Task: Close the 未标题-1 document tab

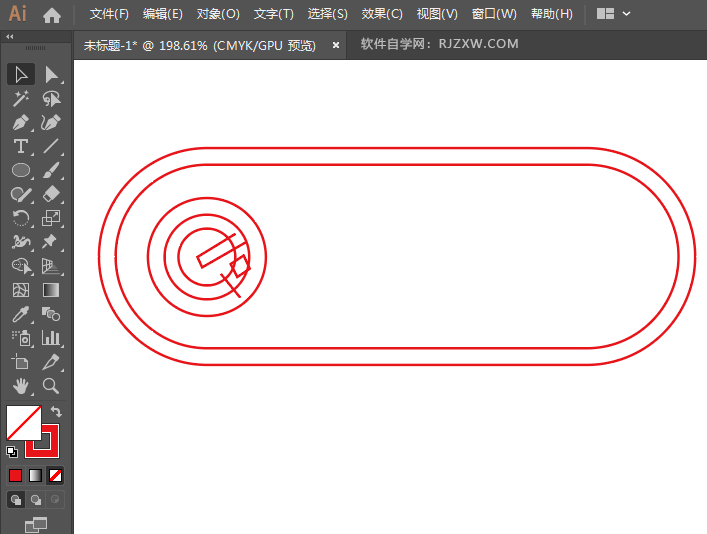Action: tap(336, 45)
